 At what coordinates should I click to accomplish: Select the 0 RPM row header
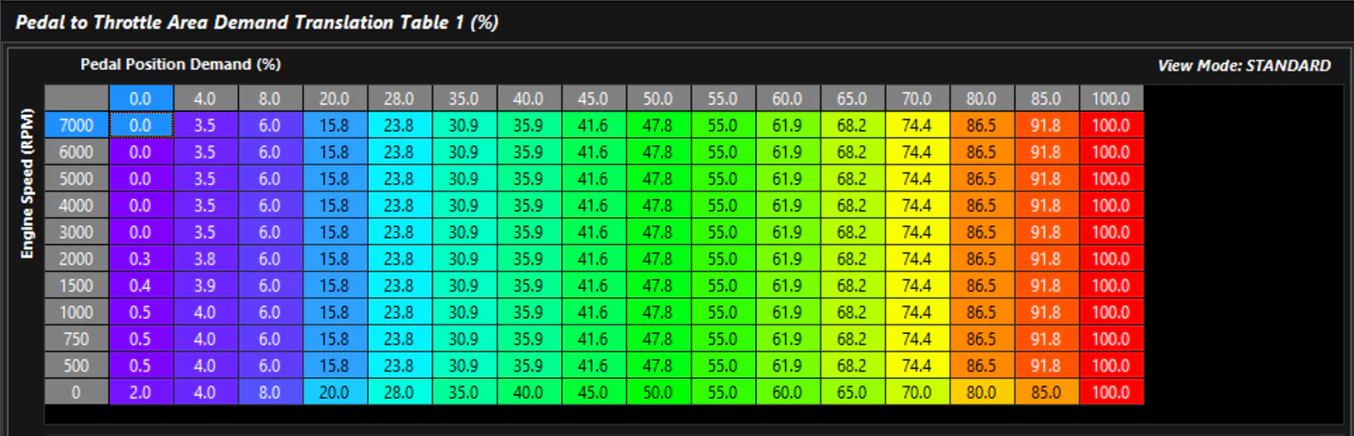(77, 391)
